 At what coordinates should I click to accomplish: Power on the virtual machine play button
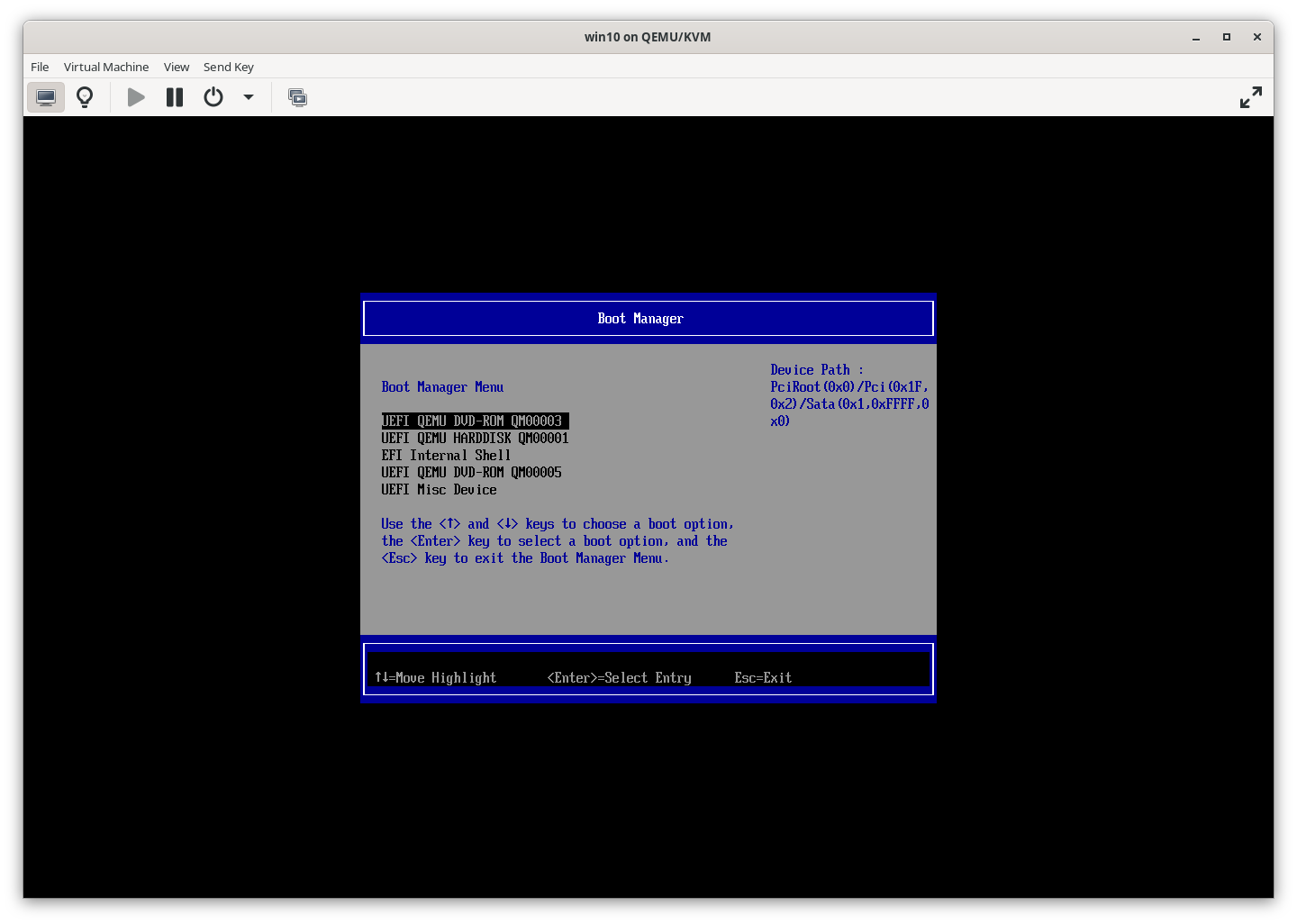[x=136, y=97]
